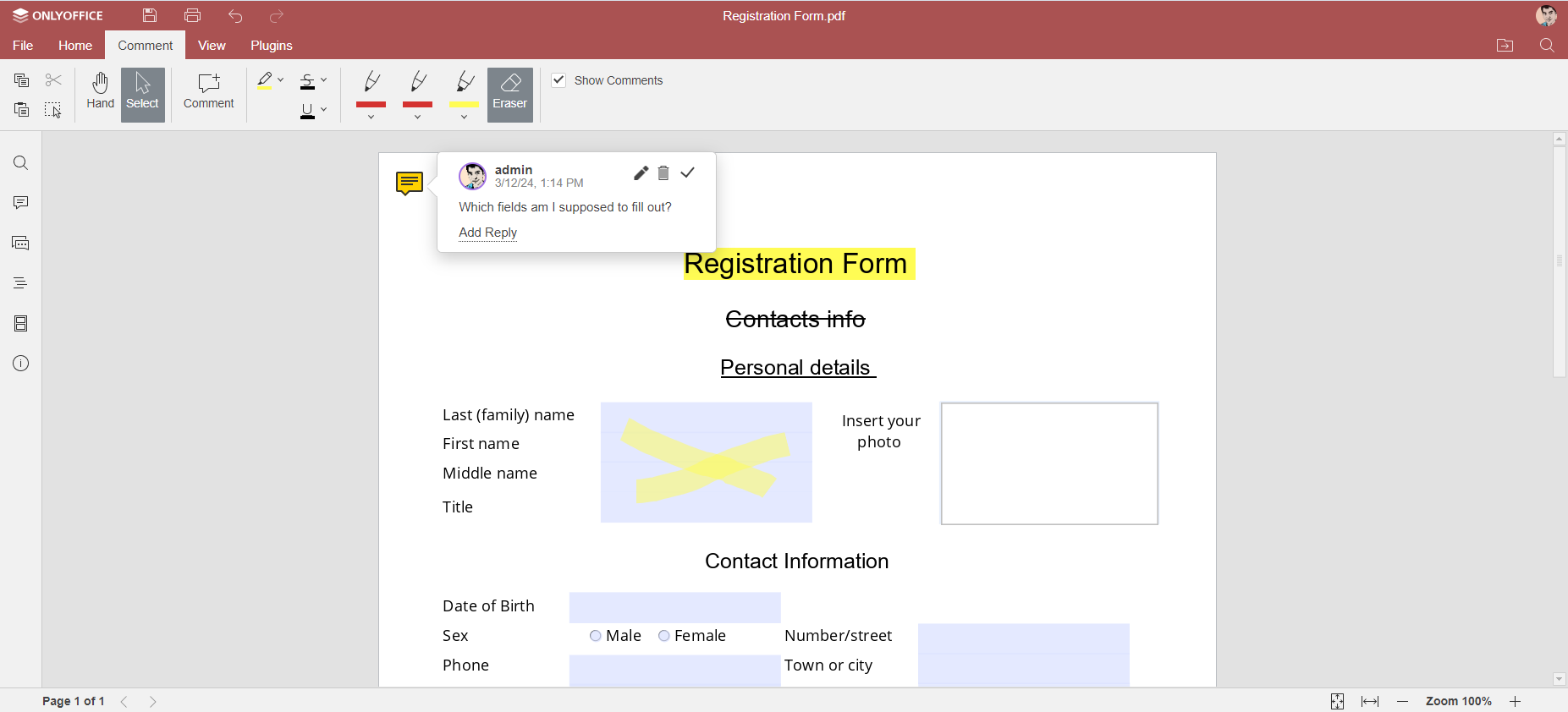Delete the admin comment with trash icon
Screen dimensions: 1568x712
(663, 173)
